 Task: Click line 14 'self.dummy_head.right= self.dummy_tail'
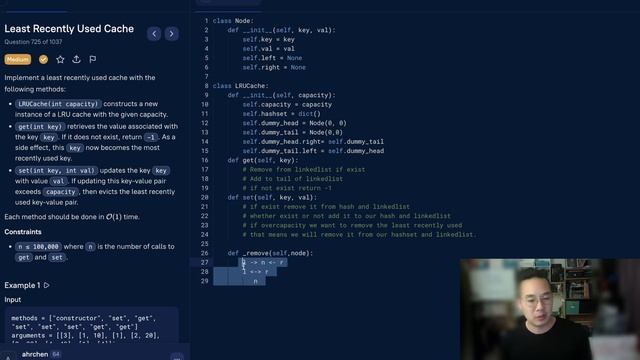tap(313, 142)
